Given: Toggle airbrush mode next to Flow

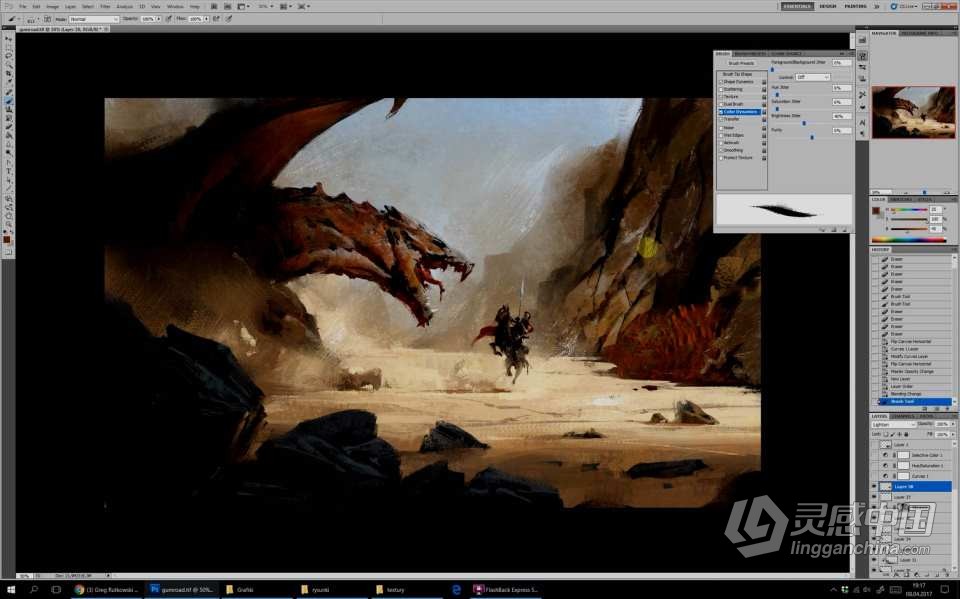Looking at the screenshot, I should click(216, 19).
